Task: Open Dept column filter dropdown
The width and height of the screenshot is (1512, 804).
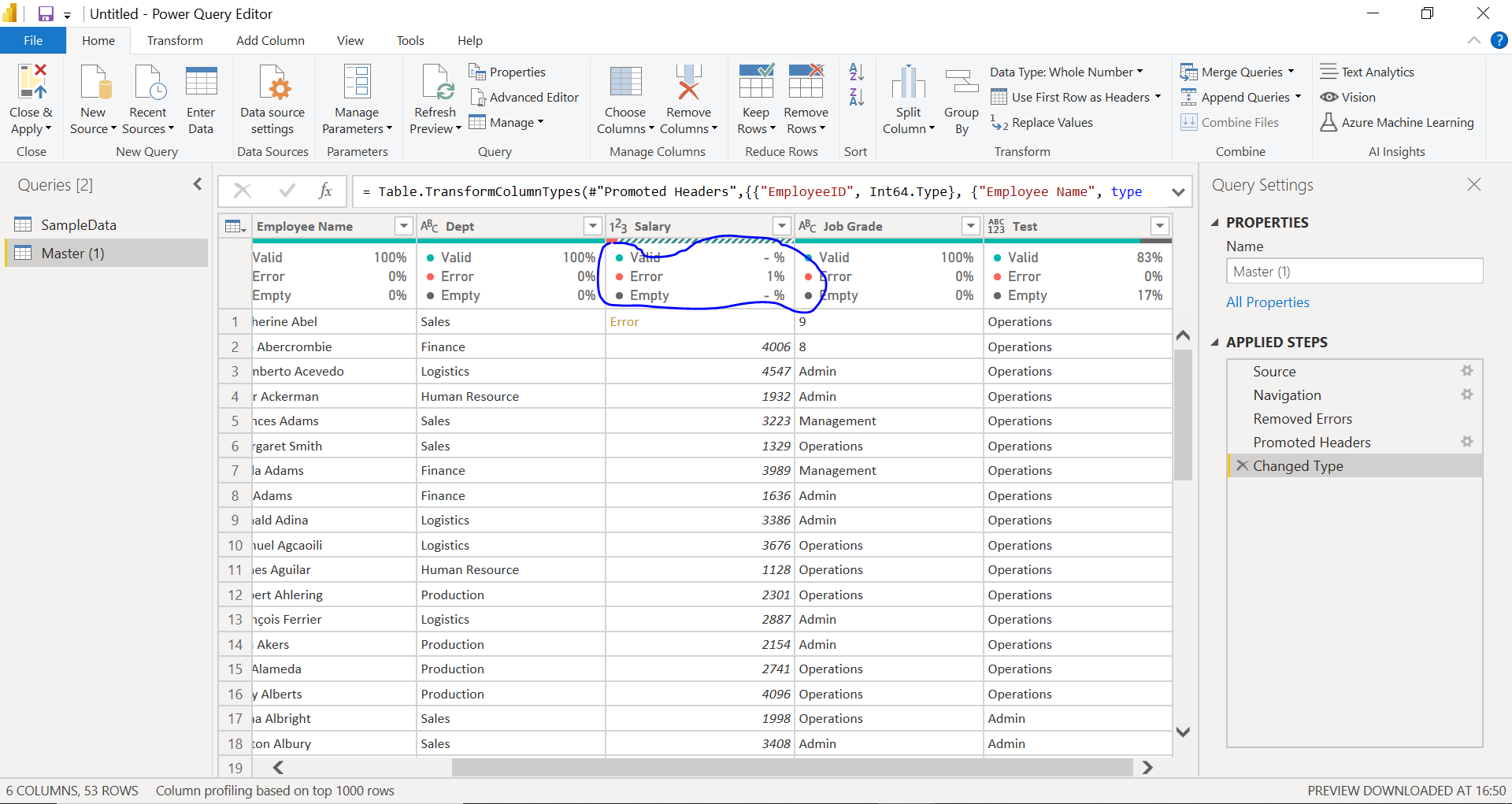Action: [x=593, y=227]
